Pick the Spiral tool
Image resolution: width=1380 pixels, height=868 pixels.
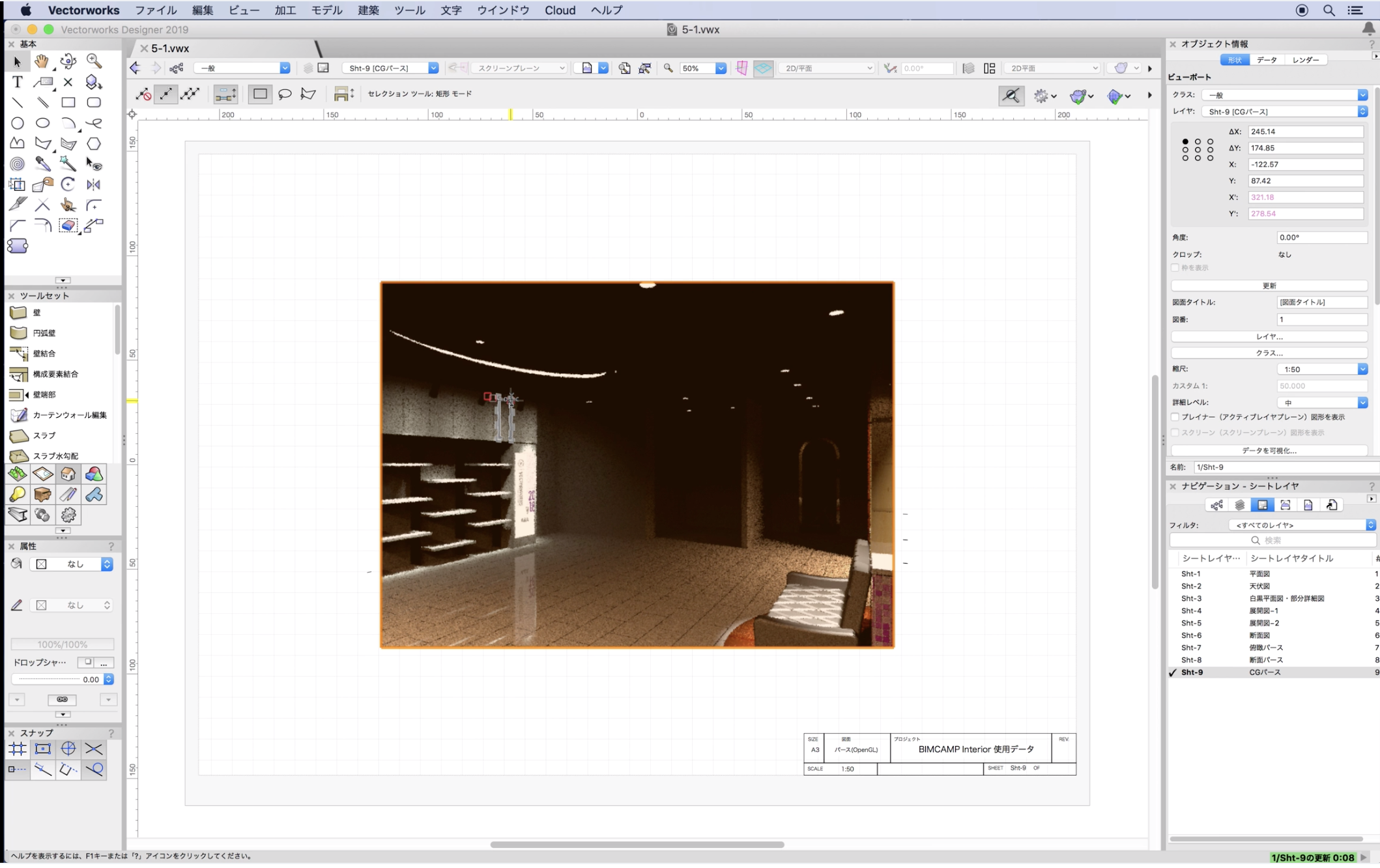[x=18, y=164]
